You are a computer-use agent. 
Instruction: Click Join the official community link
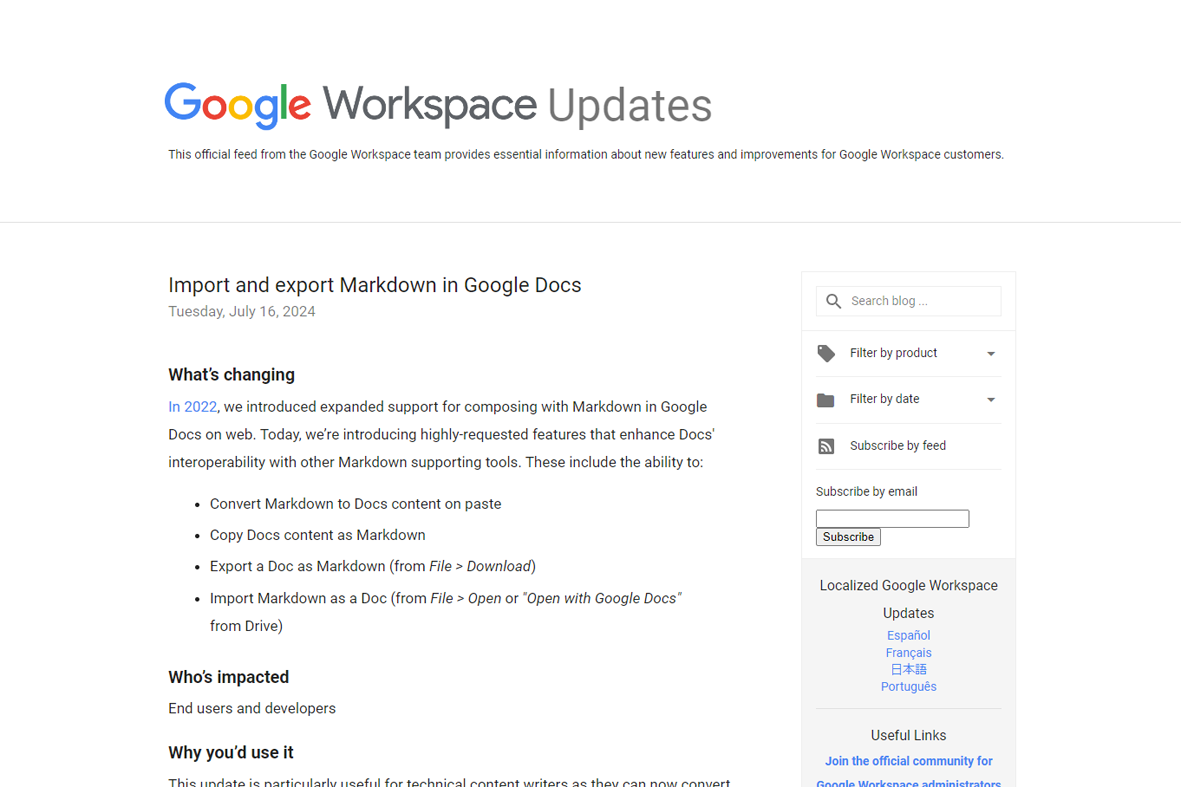pos(908,760)
